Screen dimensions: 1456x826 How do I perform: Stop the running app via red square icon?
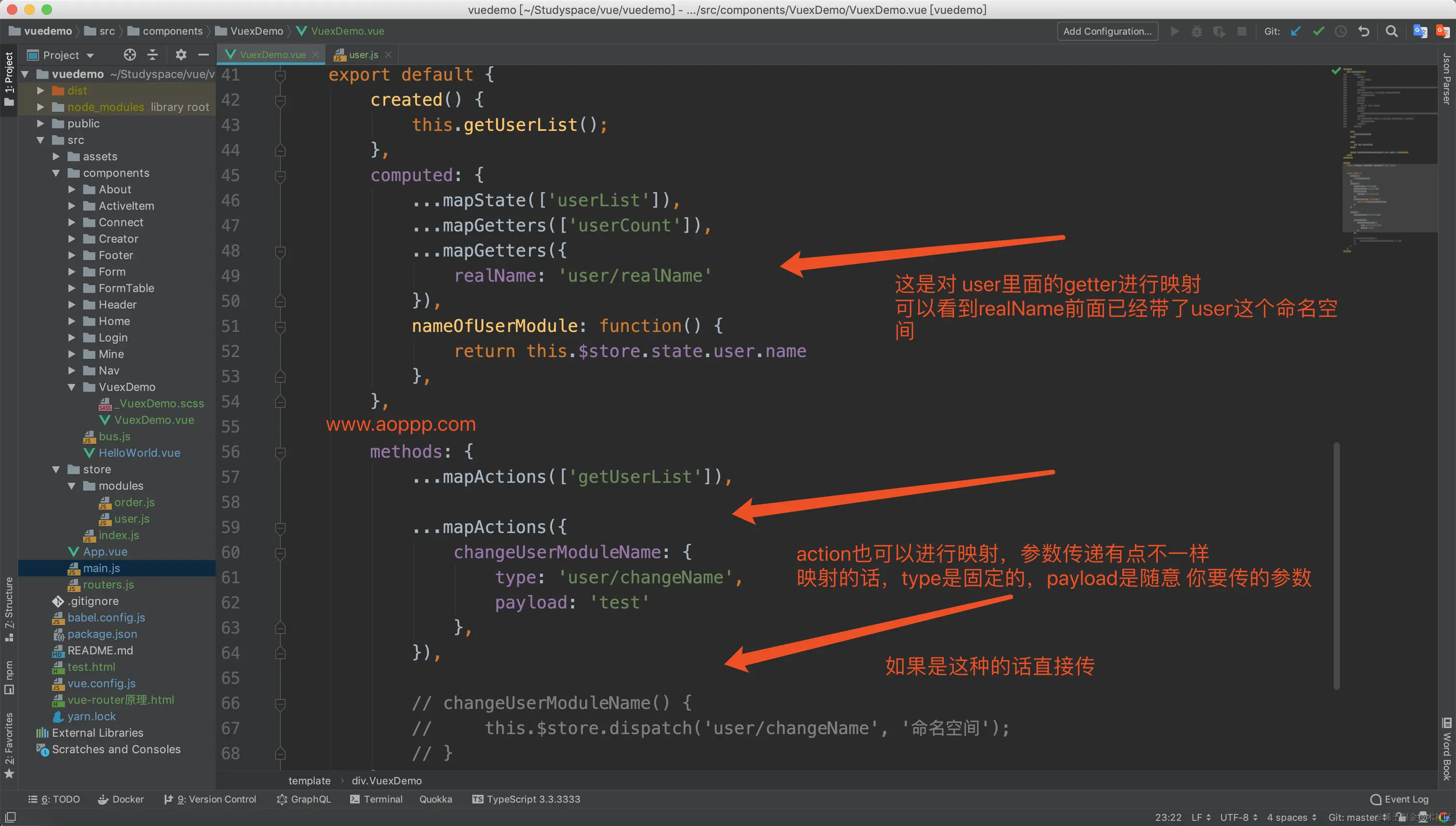[x=1242, y=31]
